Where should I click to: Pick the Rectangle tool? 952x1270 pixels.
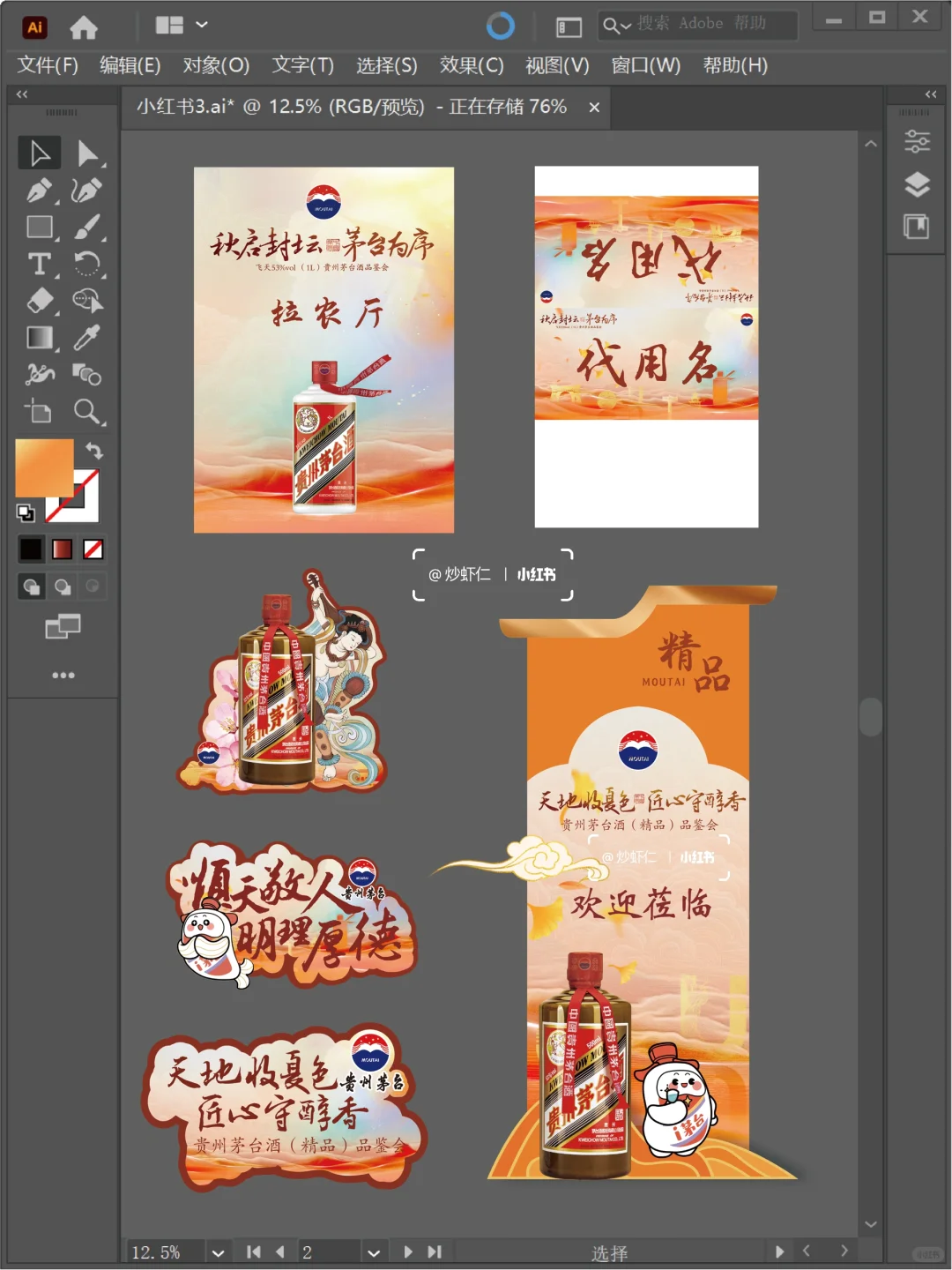coord(39,228)
